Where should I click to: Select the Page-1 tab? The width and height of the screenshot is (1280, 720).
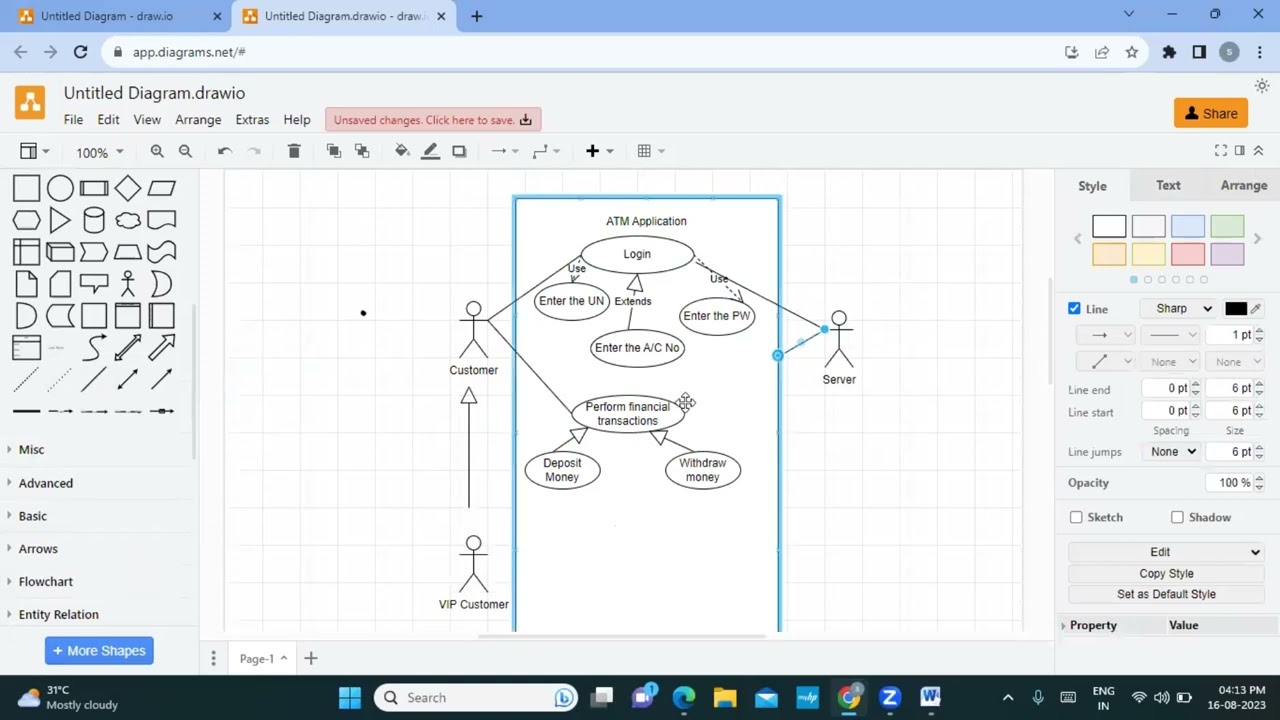coord(263,658)
